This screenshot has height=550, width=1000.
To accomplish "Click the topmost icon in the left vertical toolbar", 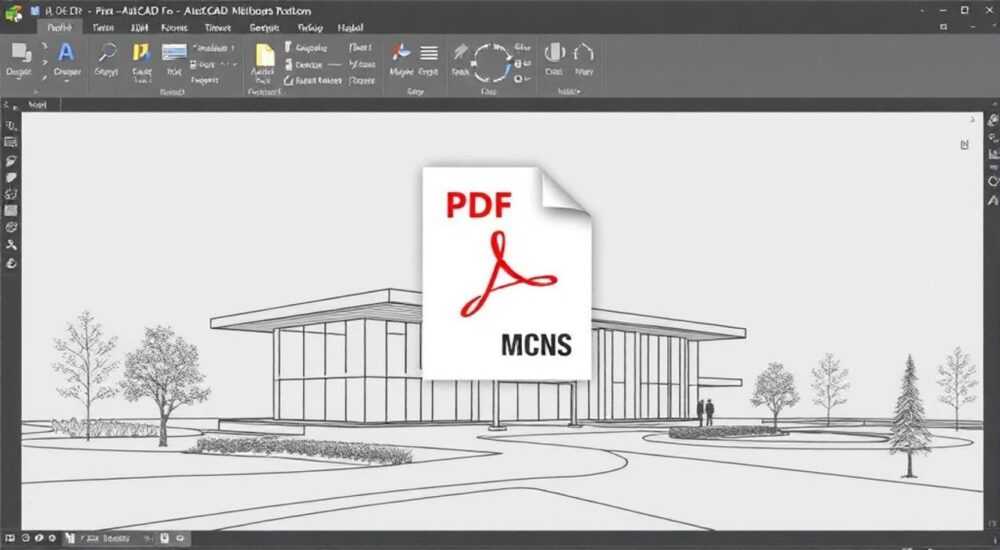I will pos(11,126).
